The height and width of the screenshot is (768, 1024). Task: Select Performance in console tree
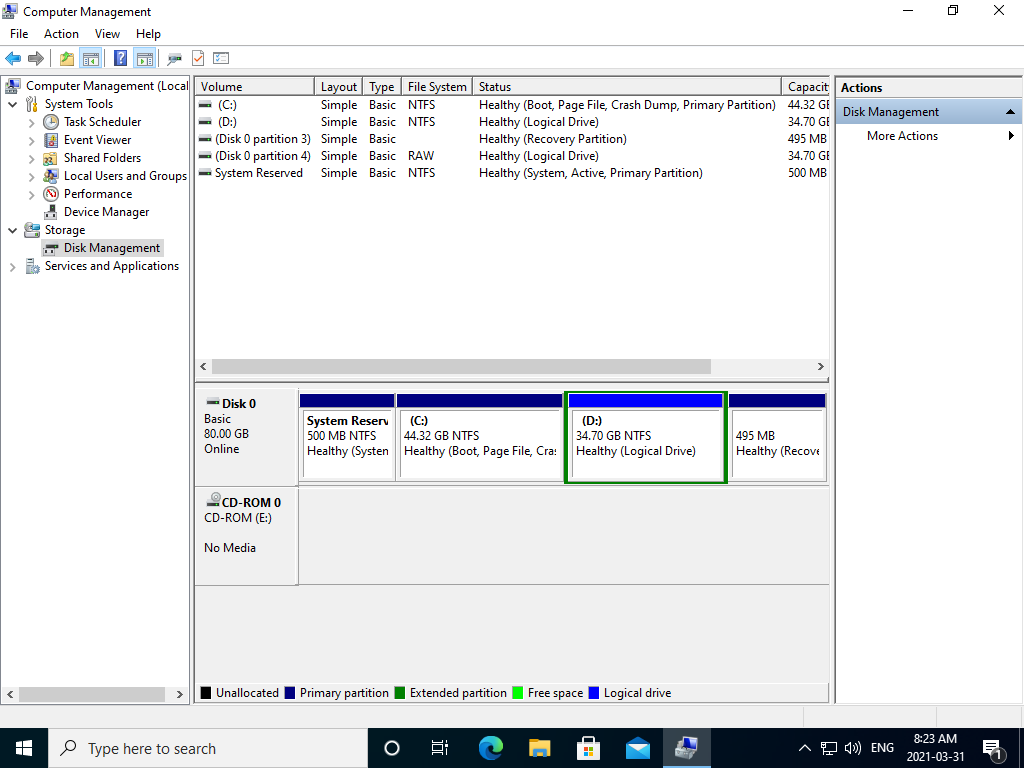pos(97,194)
